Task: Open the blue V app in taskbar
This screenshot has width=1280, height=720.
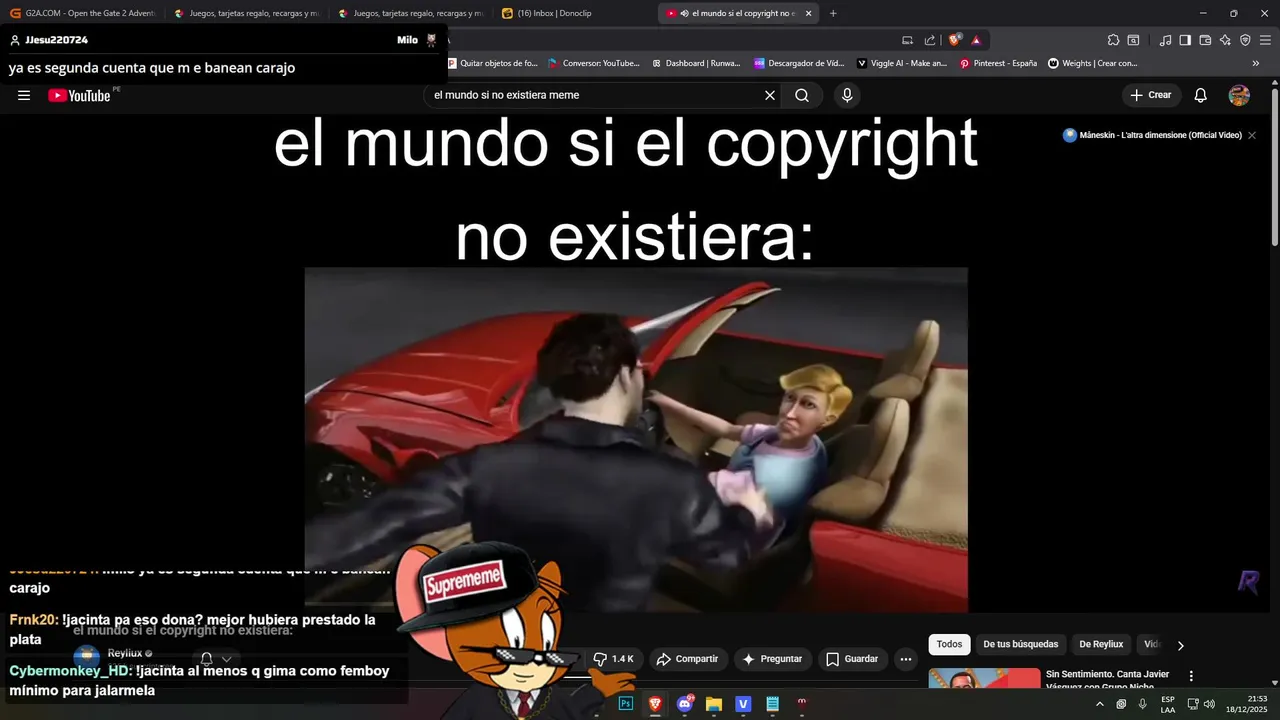Action: coord(743,704)
